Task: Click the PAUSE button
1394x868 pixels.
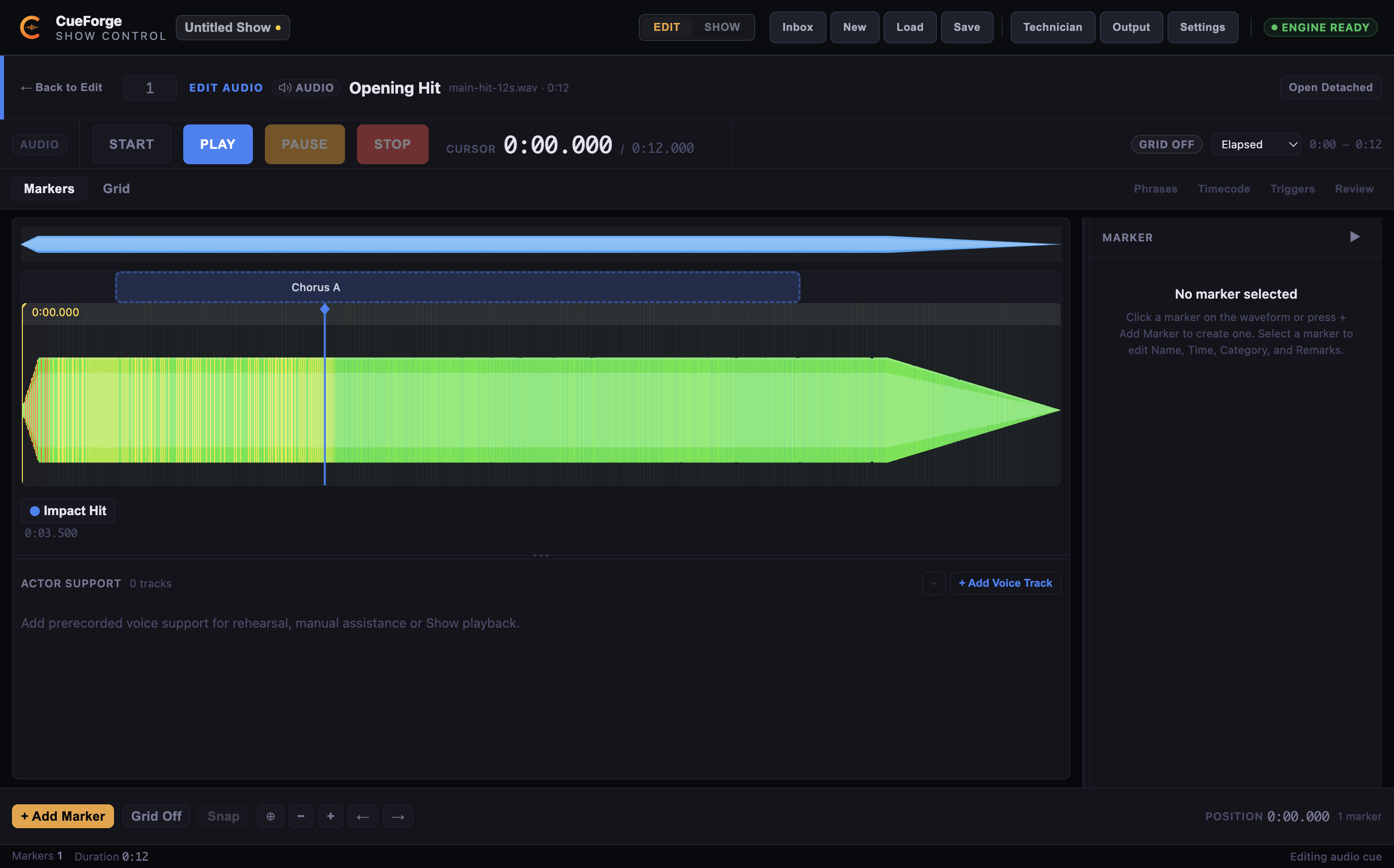Action: coord(304,144)
